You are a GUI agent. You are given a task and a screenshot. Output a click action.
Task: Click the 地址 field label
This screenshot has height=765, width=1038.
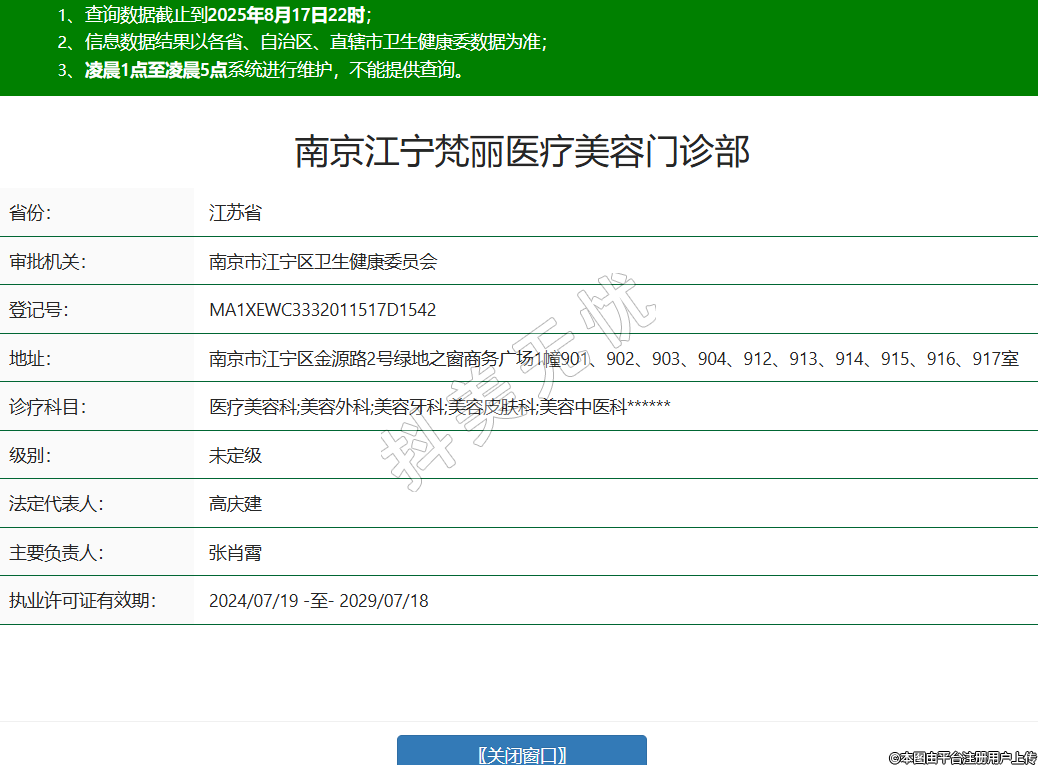click(x=30, y=359)
